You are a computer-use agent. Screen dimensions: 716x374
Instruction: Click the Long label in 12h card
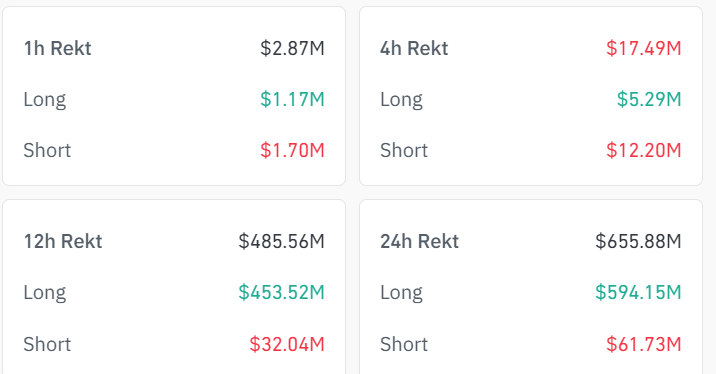pyautogui.click(x=45, y=293)
